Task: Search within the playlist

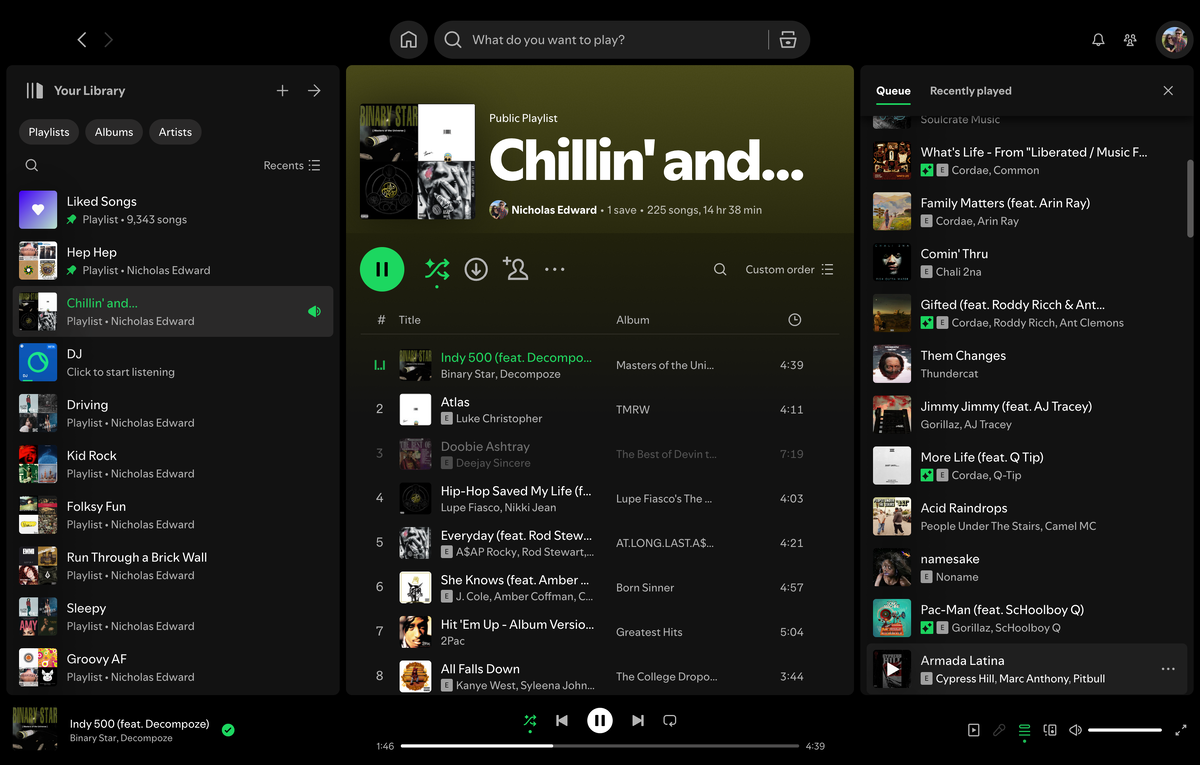Action: pyautogui.click(x=720, y=269)
